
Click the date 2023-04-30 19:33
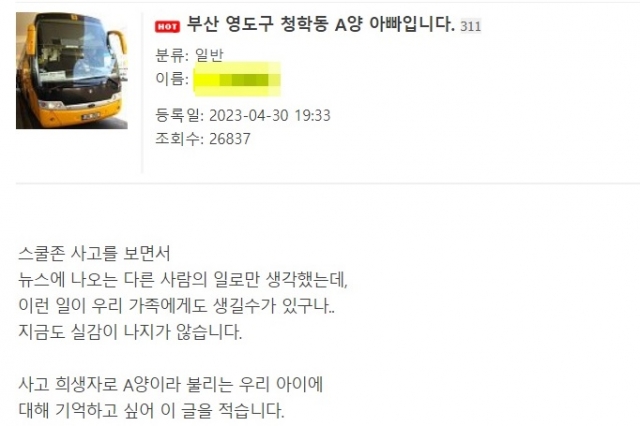click(x=270, y=115)
